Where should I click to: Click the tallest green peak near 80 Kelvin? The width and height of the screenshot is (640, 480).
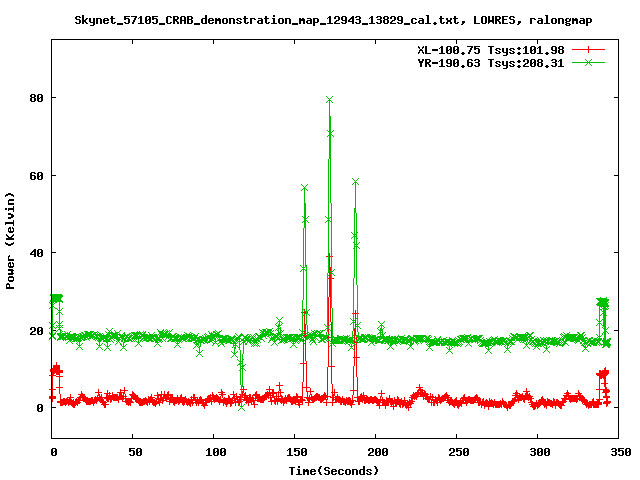coord(329,100)
